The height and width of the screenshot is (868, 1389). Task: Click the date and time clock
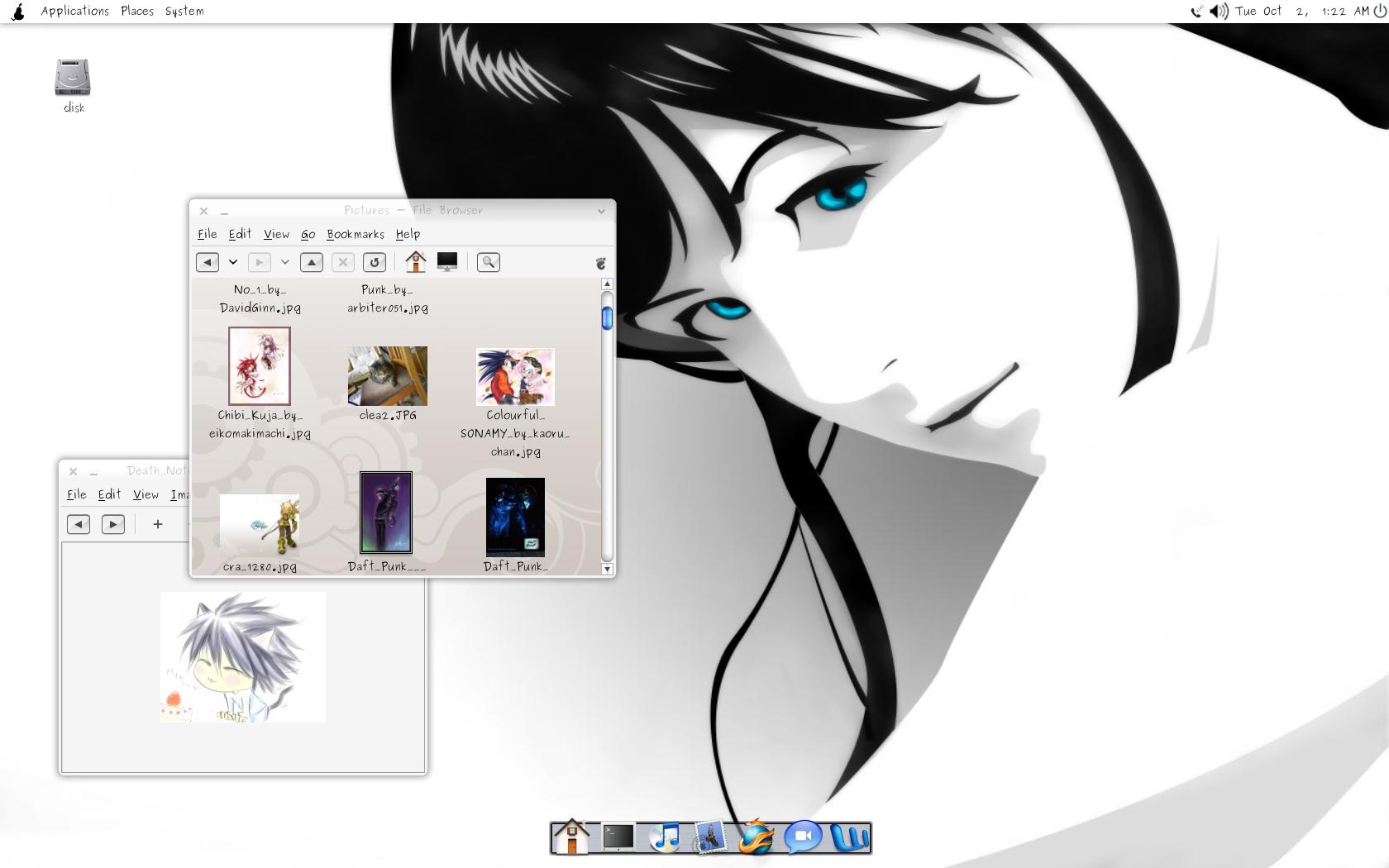(1302, 12)
